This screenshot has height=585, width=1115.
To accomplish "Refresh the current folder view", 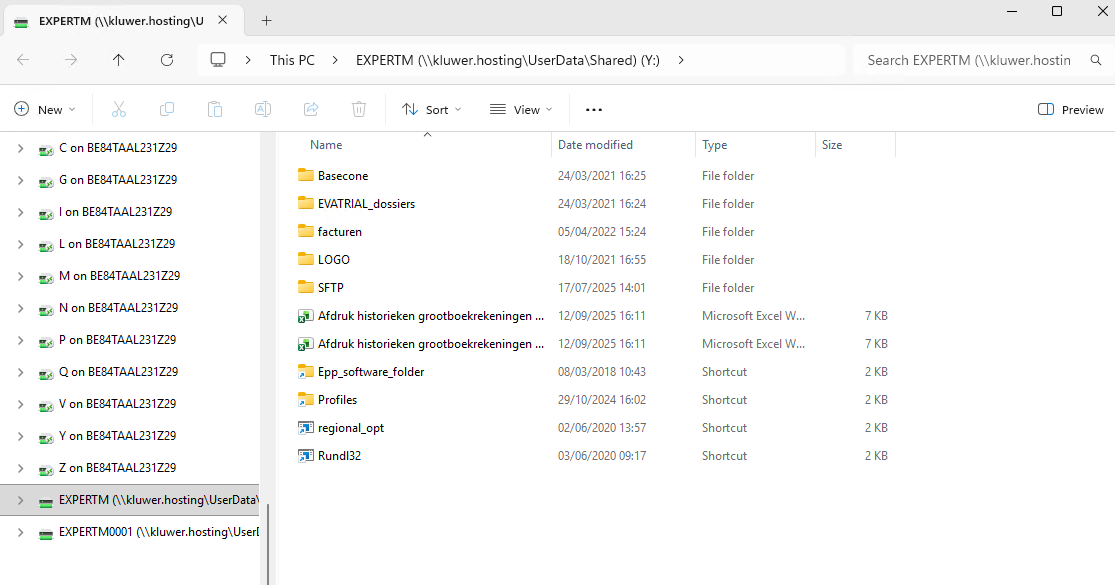I will 167,60.
